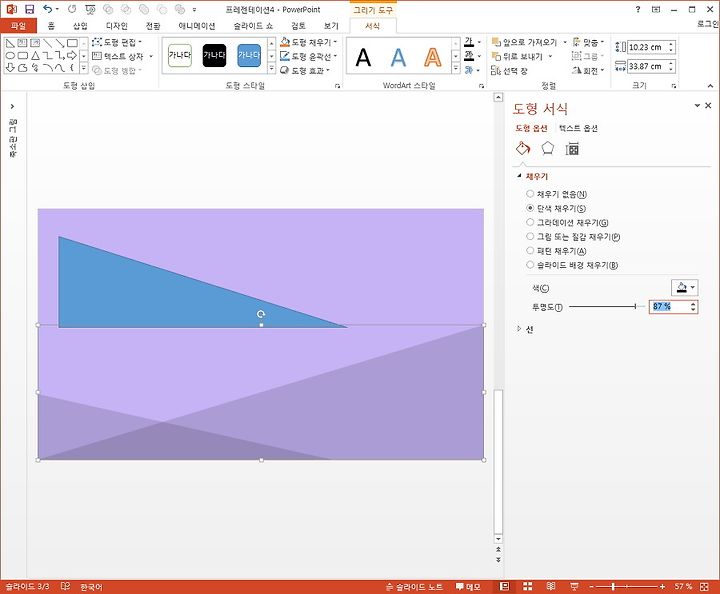Open the fill Color (색) picker button
The height and width of the screenshot is (594, 720).
684,288
